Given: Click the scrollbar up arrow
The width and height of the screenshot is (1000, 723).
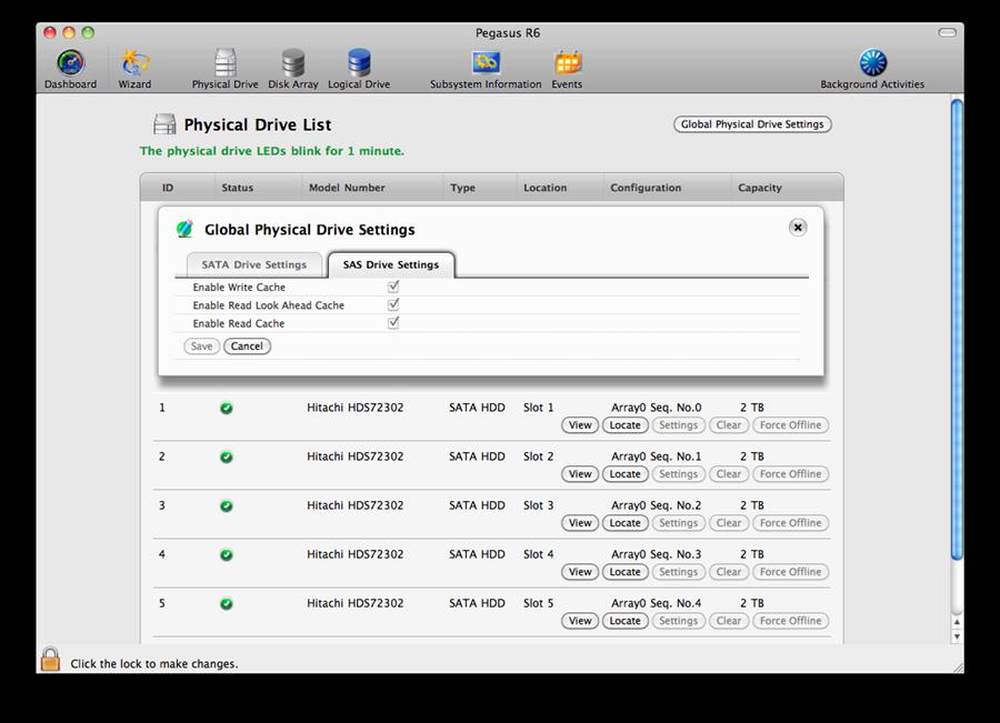Looking at the screenshot, I should (957, 622).
